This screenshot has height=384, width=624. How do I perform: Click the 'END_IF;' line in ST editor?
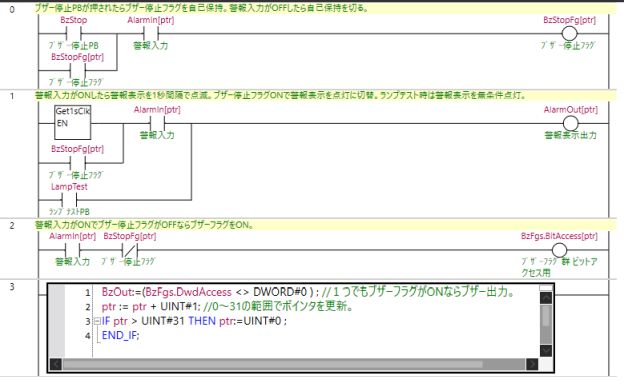click(121, 336)
